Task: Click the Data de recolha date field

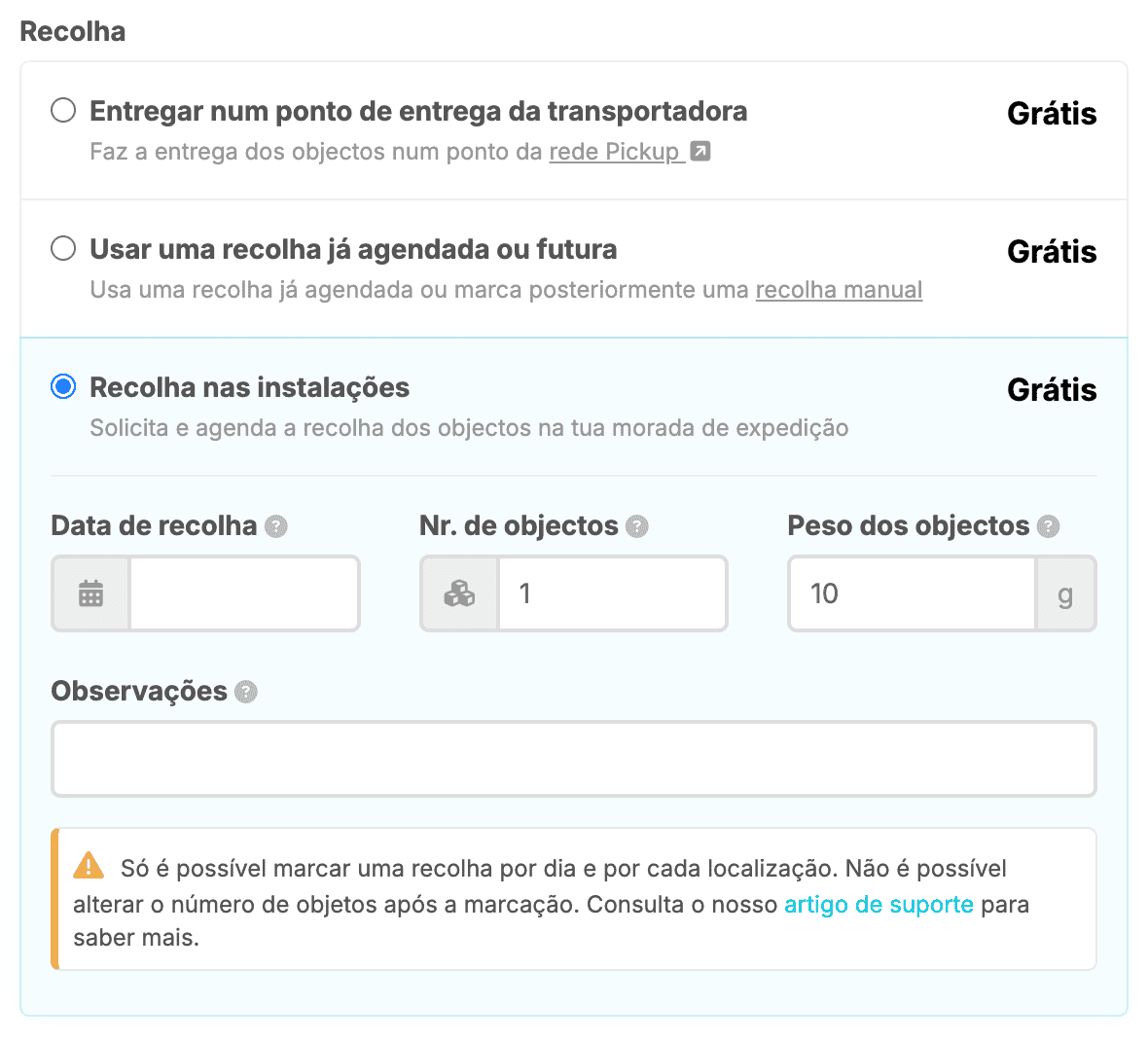Action: point(244,593)
